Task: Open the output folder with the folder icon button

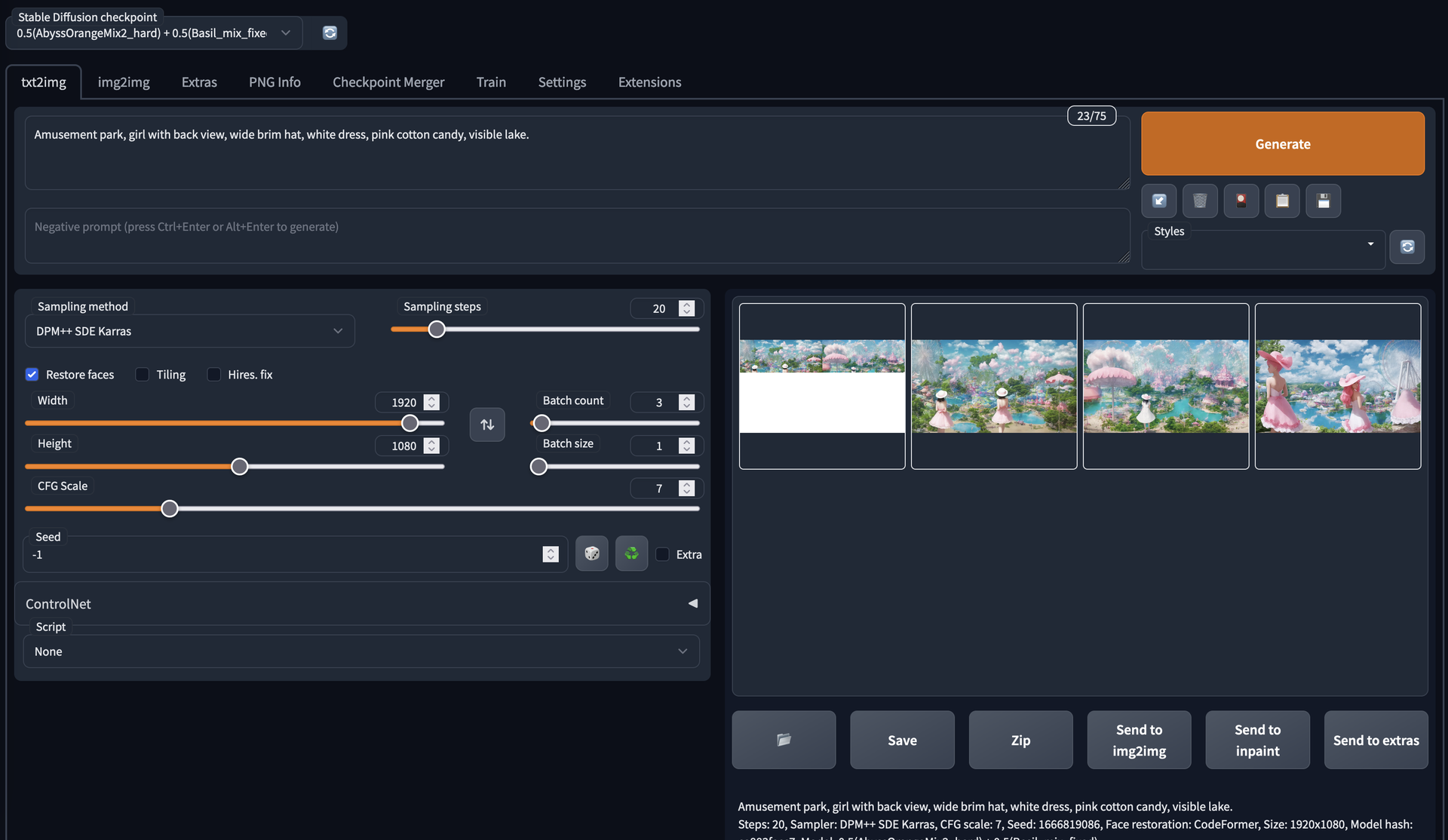Action: pyautogui.click(x=784, y=740)
